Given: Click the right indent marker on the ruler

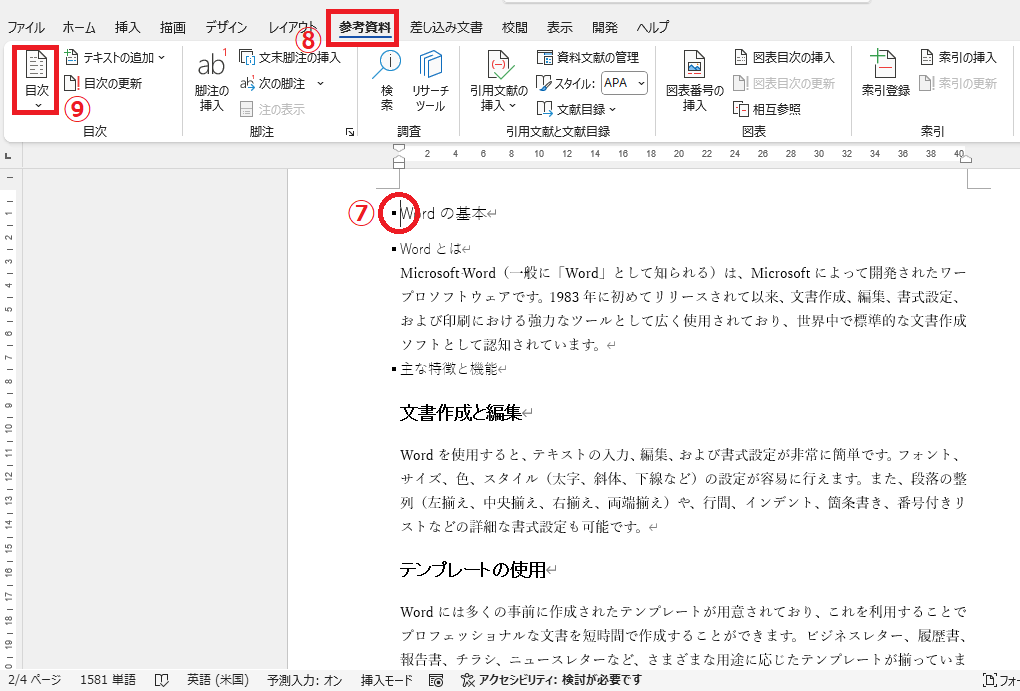Looking at the screenshot, I should (x=966, y=159).
